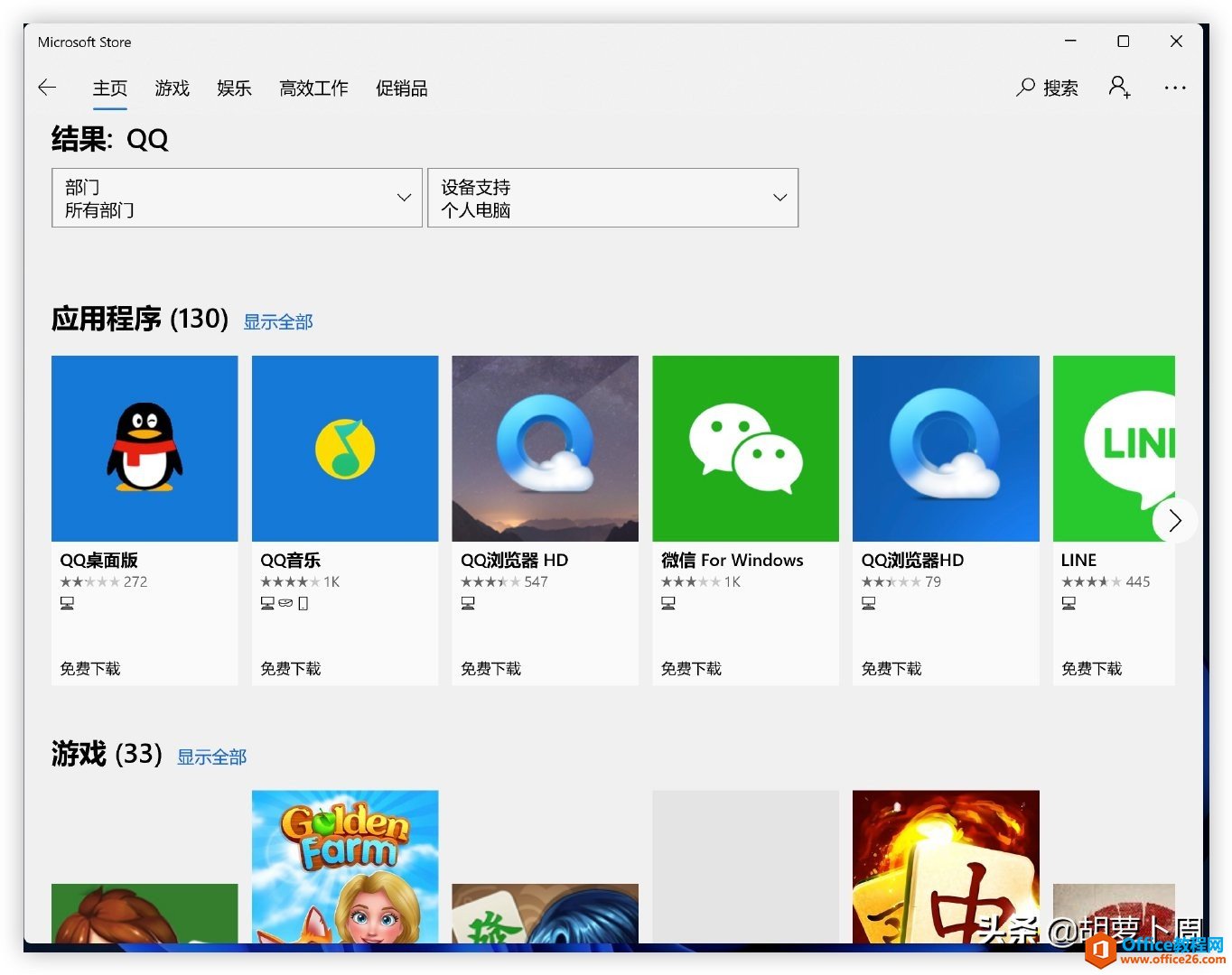The height and width of the screenshot is (975, 1232).
Task: Click the LINE star rating 445
Action: point(1106,582)
